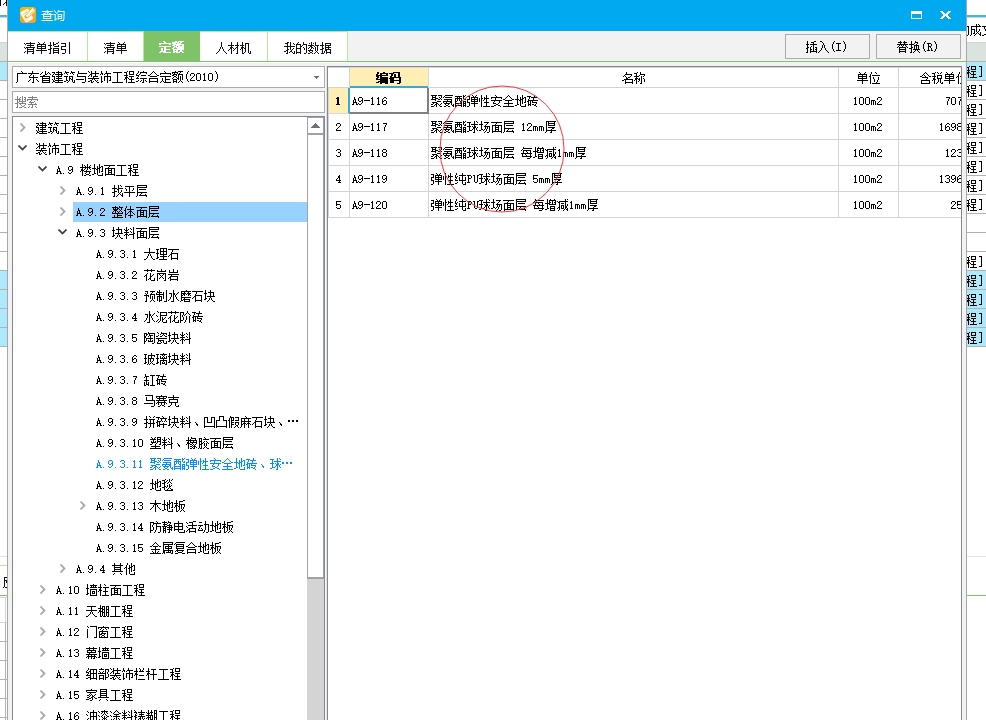Viewport: 986px width, 720px height.
Task: Expand the 建筑工程 tree node
Action: [23, 128]
